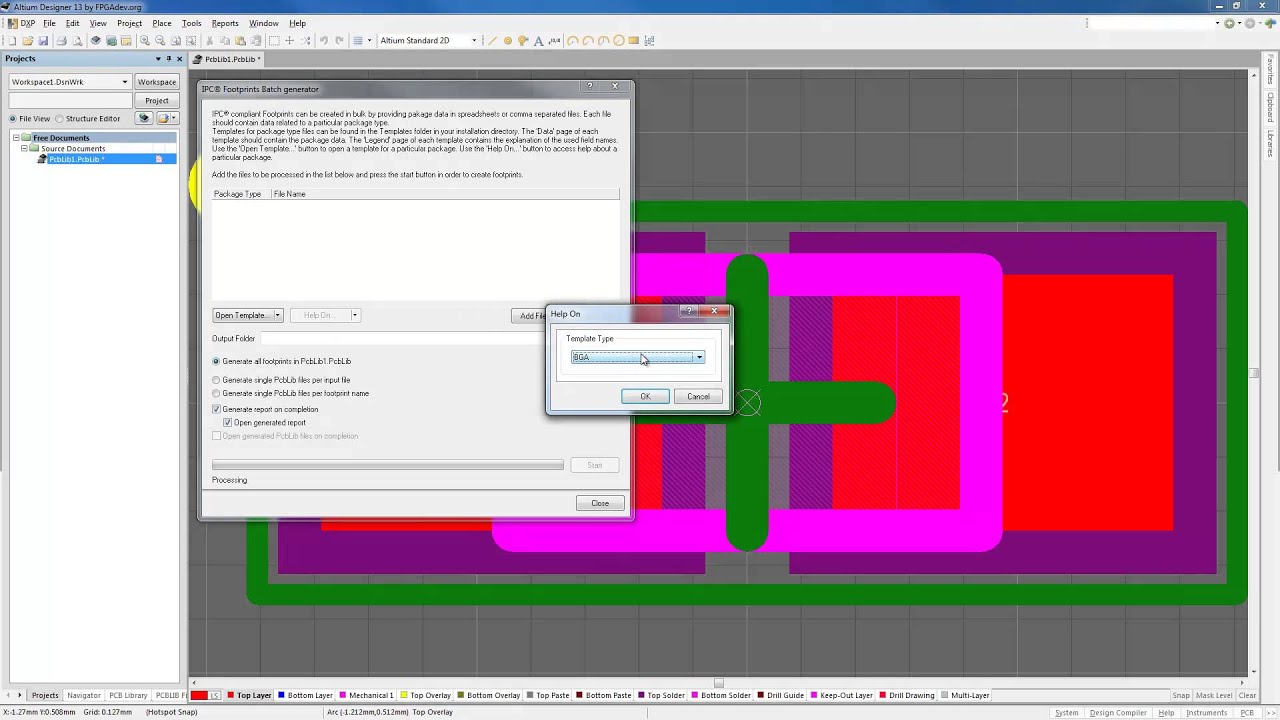The width and height of the screenshot is (1280, 720).
Task: Open the File menu
Action: [x=49, y=23]
